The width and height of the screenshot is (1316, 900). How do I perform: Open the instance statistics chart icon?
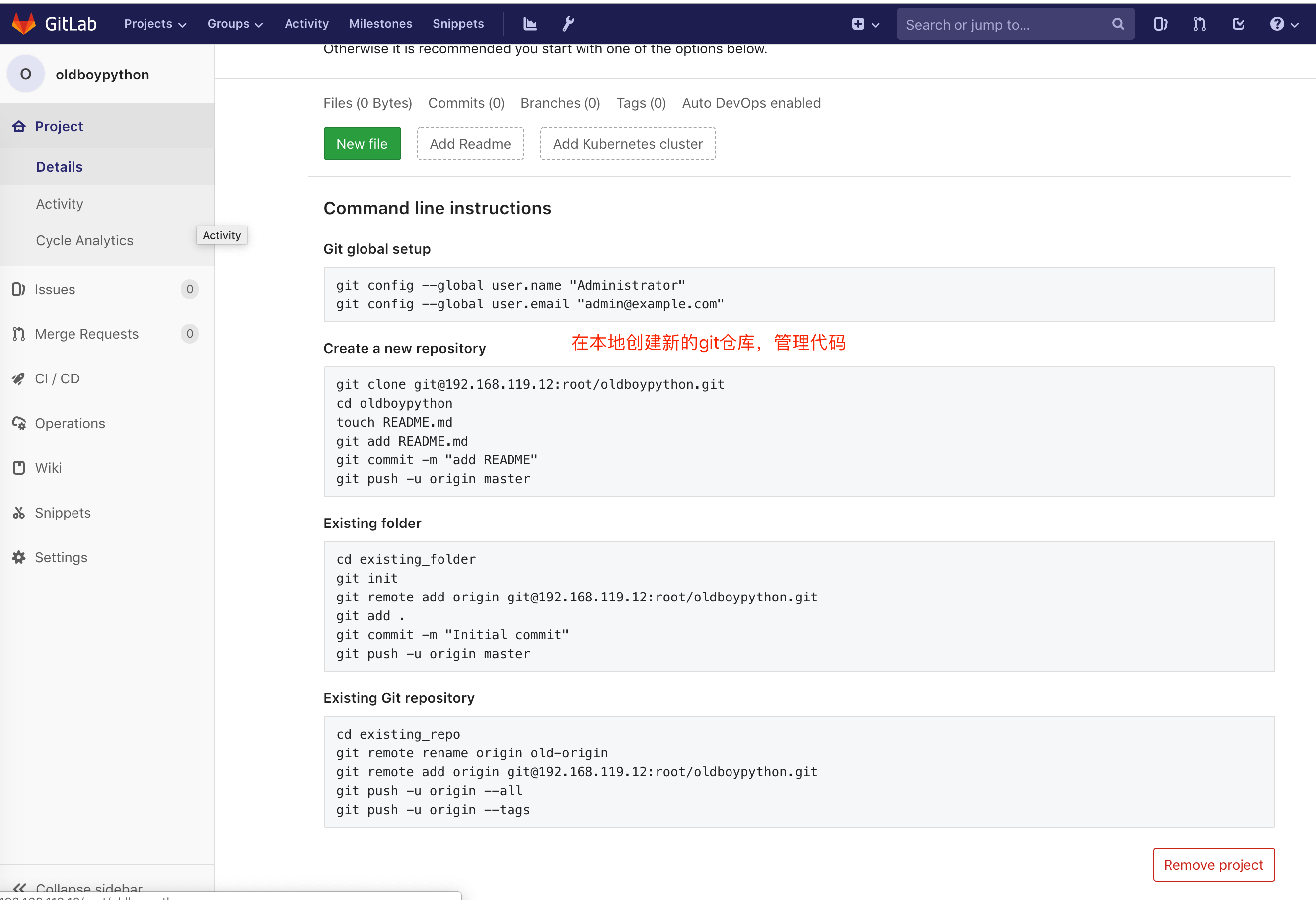tap(530, 24)
